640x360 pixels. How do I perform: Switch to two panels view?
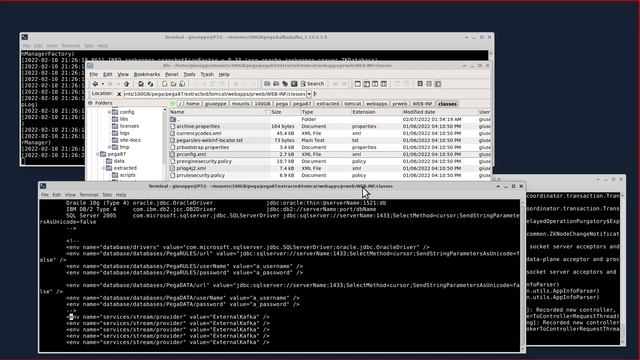coord(375,84)
